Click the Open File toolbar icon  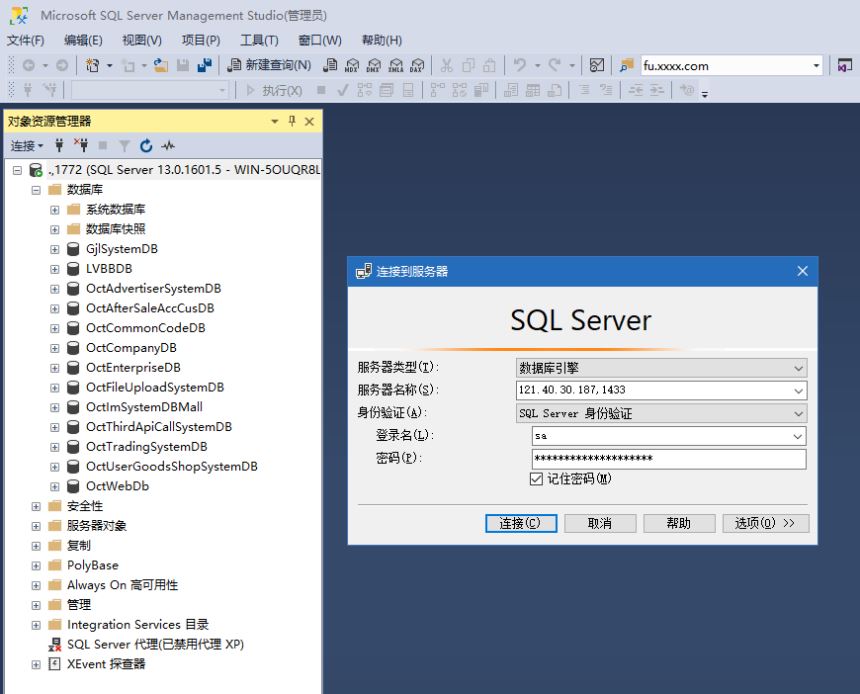(x=161, y=66)
